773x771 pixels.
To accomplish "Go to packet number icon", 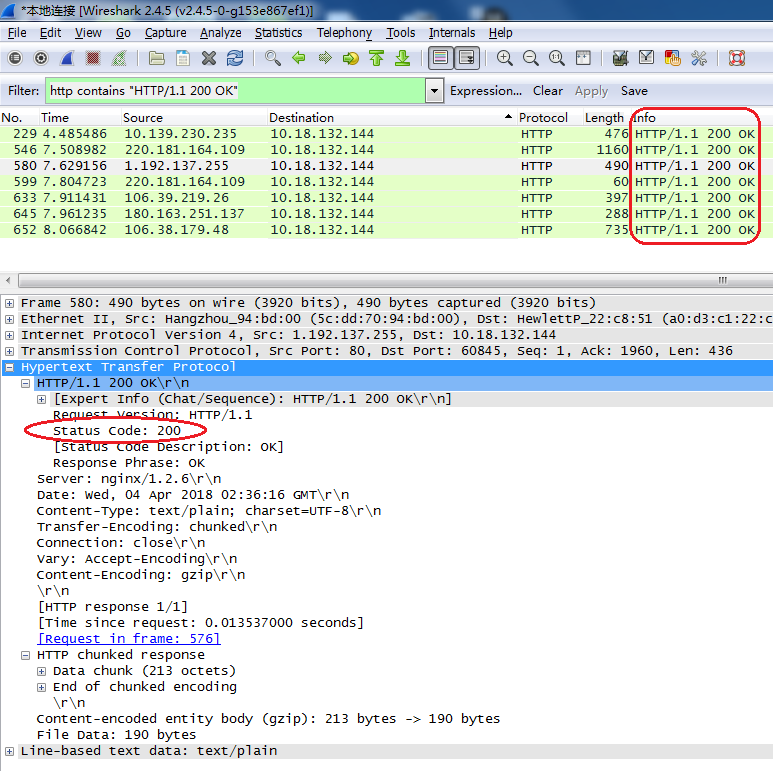I will tap(351, 58).
